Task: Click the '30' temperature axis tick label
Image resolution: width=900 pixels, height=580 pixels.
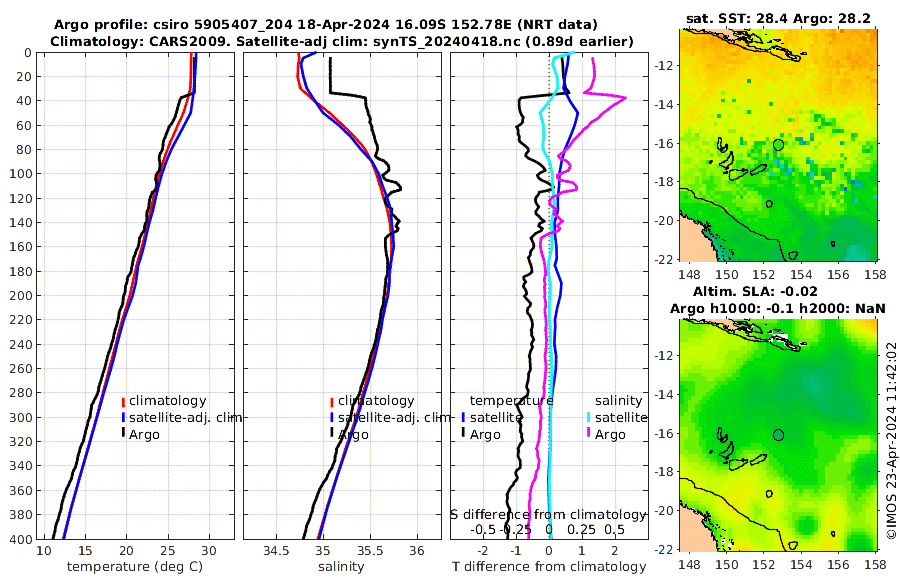Action: click(209, 551)
